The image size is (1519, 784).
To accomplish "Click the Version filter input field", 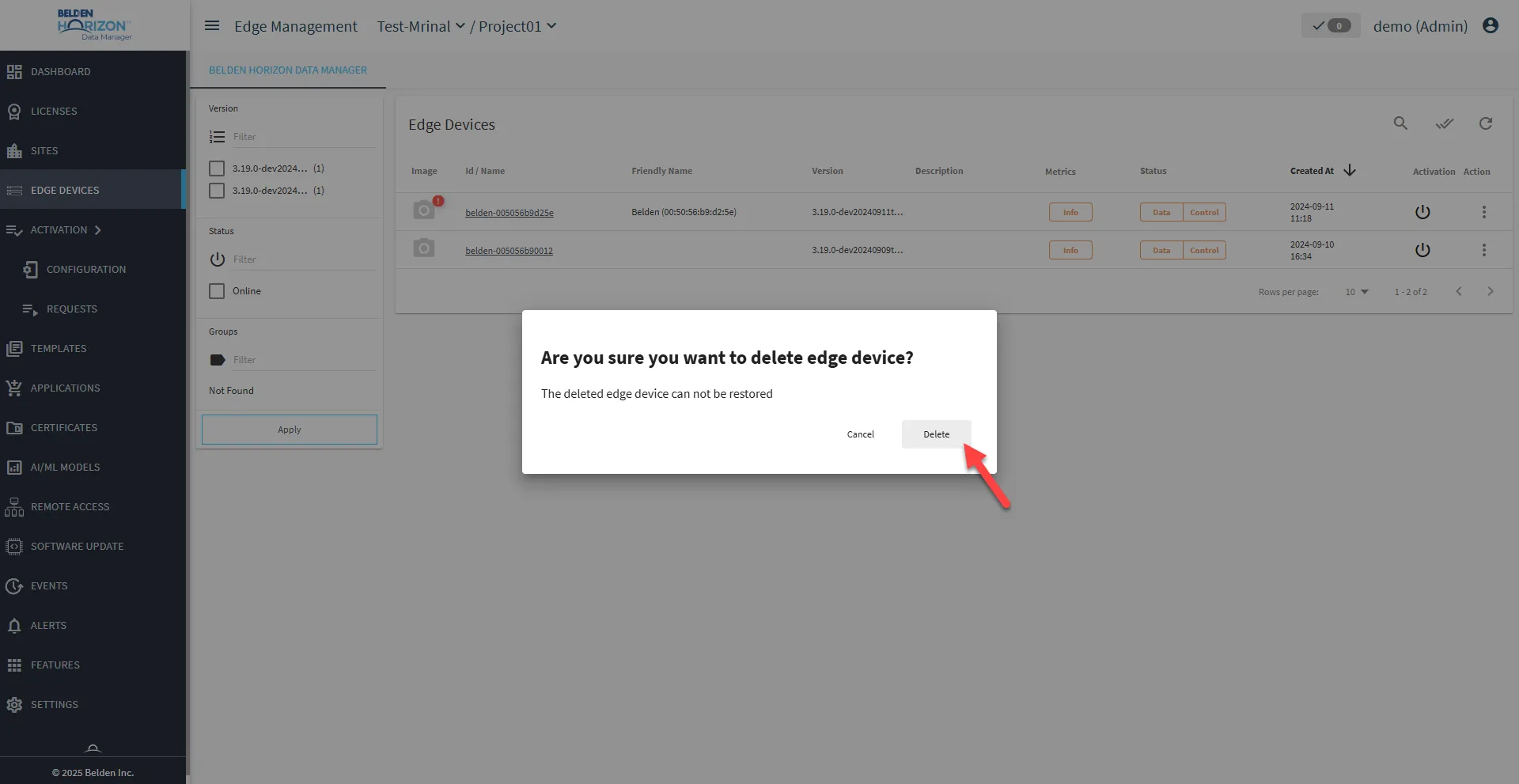I will (x=304, y=137).
